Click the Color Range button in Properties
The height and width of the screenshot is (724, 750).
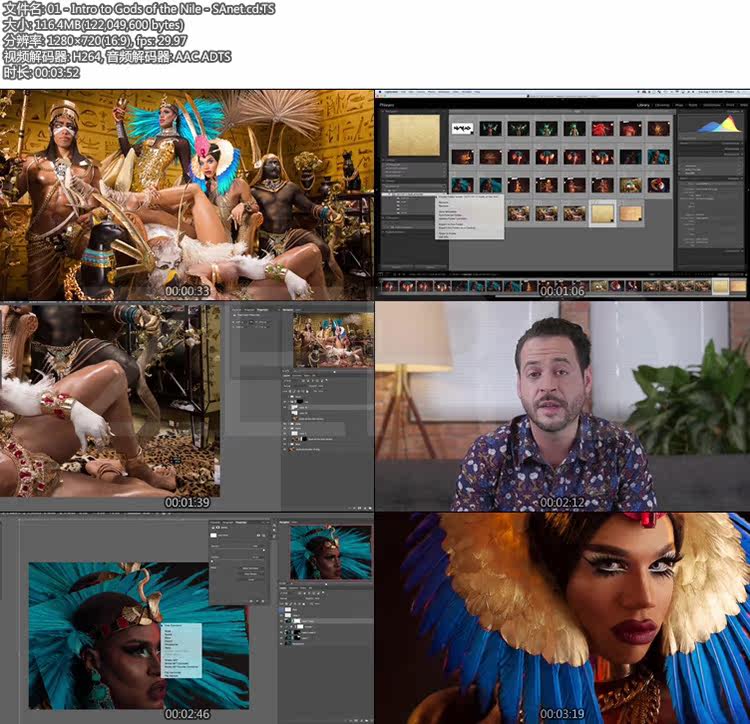(251, 574)
